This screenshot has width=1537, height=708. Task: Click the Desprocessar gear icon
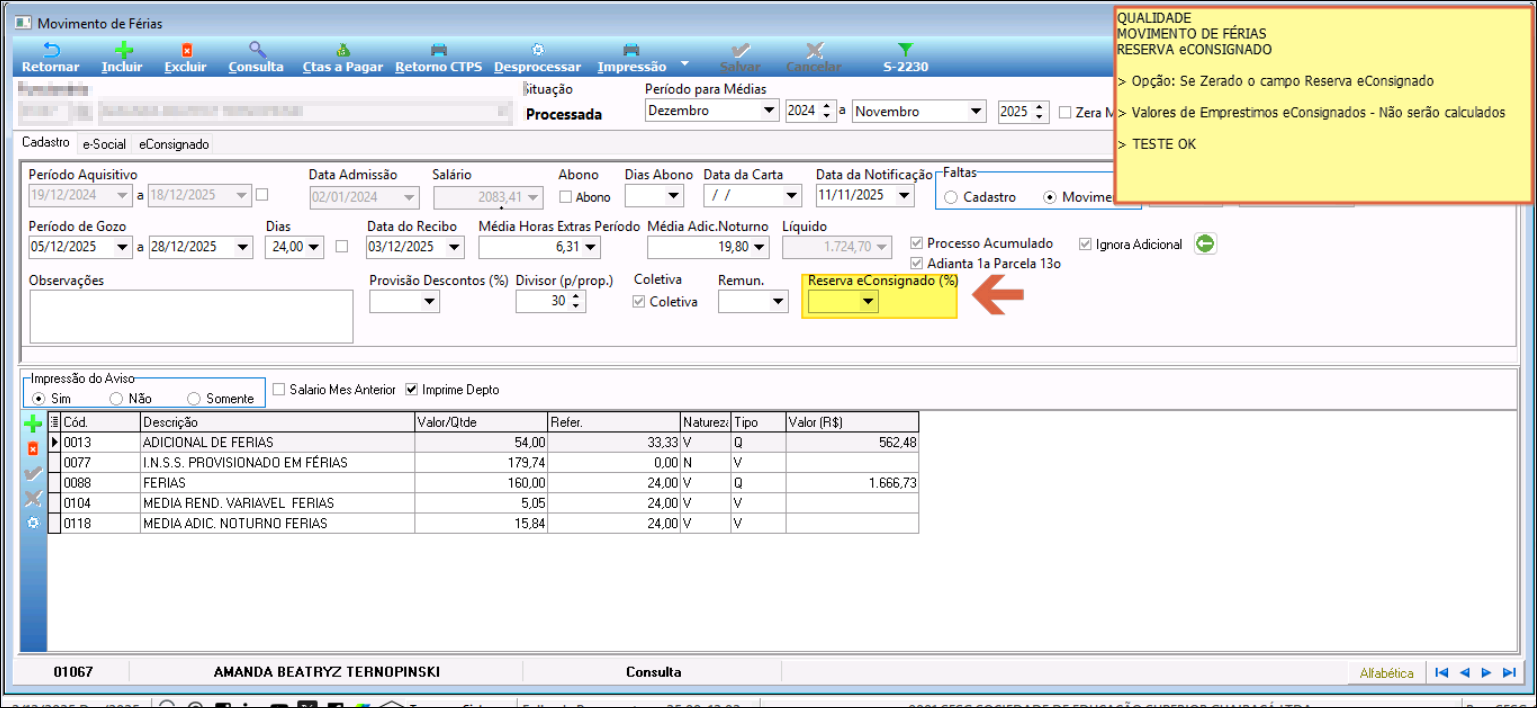point(537,50)
